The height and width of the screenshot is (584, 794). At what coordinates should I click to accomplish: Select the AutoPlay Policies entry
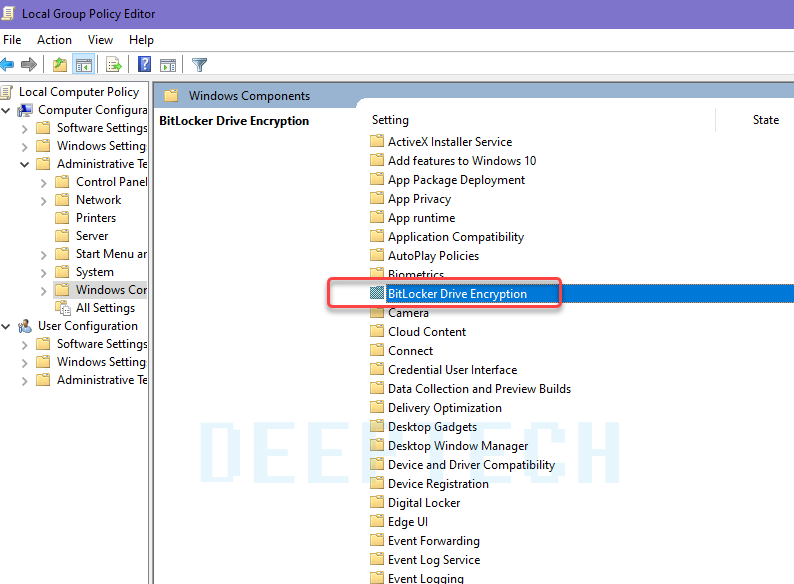point(433,256)
